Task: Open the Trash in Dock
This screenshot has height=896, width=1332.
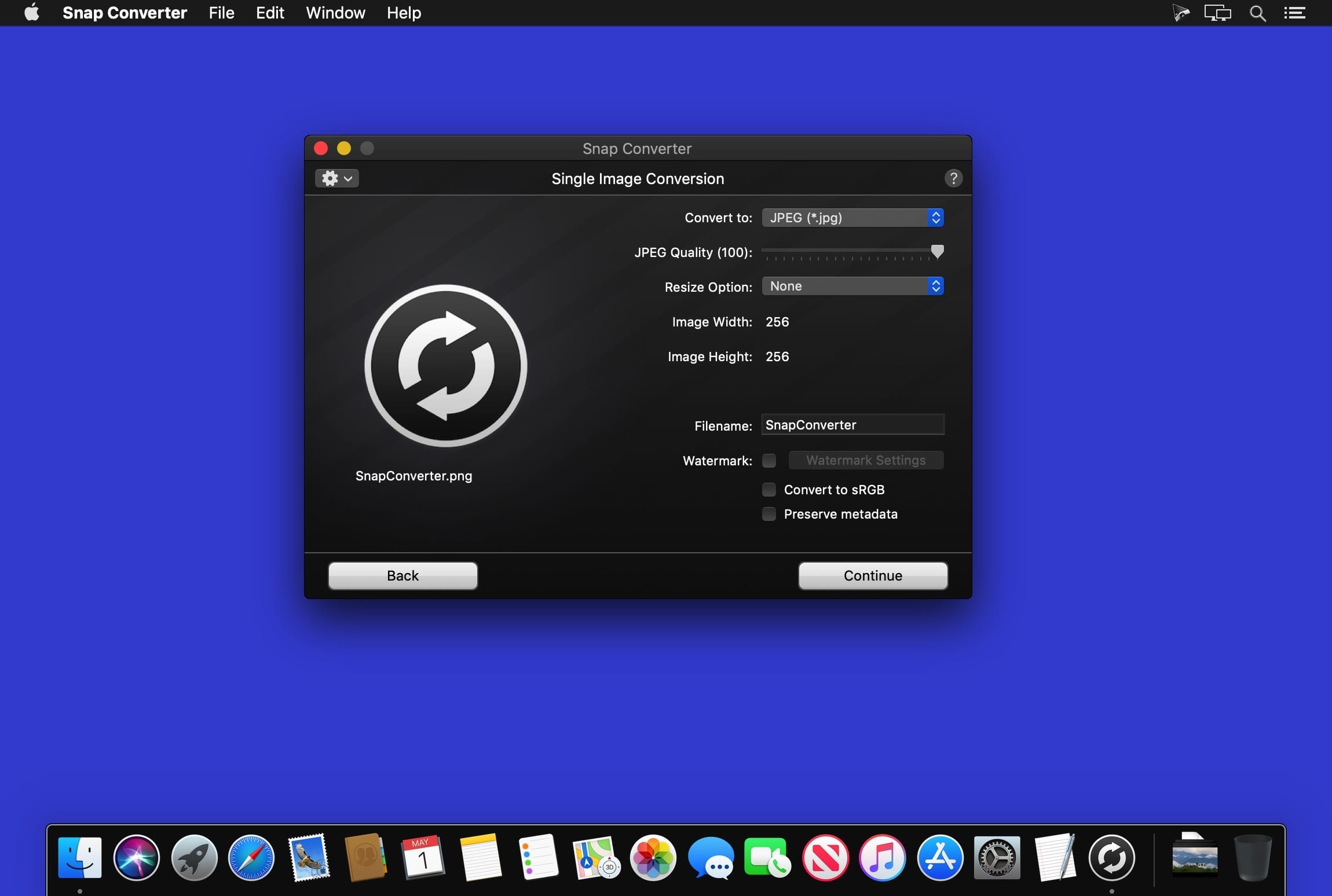Action: click(x=1252, y=858)
